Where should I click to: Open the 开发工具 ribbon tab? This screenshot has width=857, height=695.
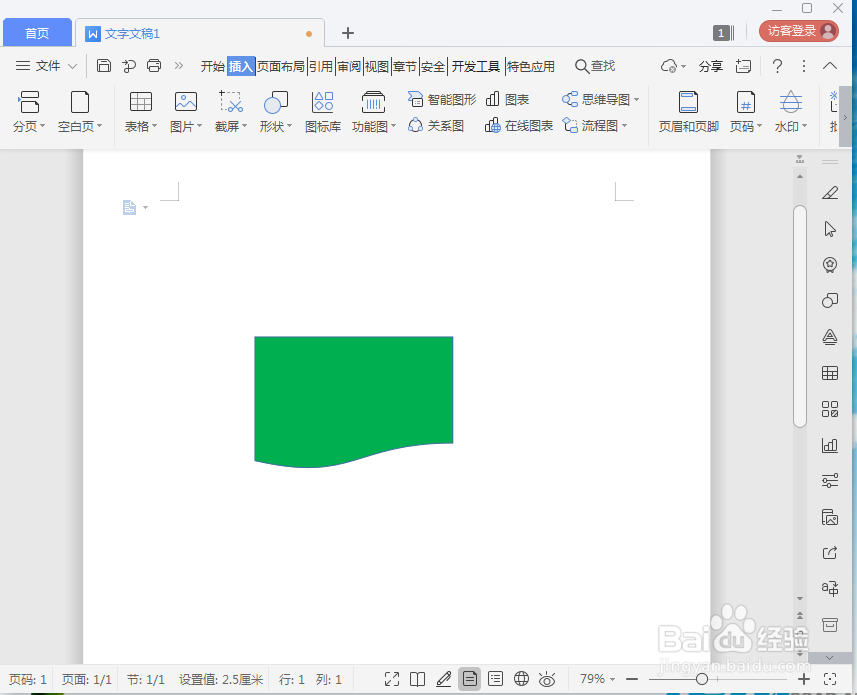476,66
